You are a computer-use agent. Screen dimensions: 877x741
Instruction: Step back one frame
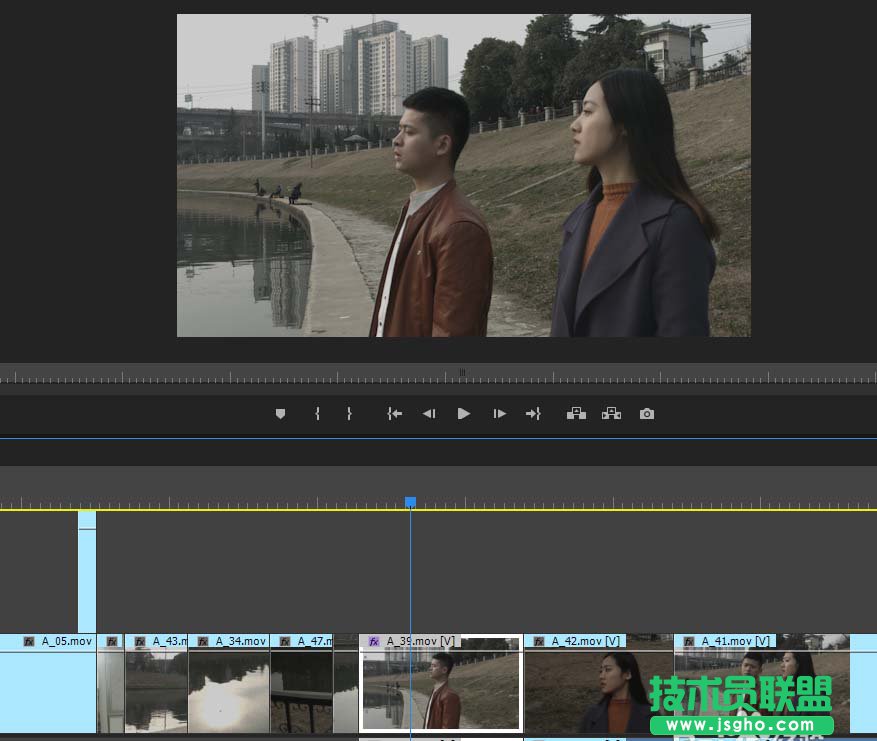[429, 413]
